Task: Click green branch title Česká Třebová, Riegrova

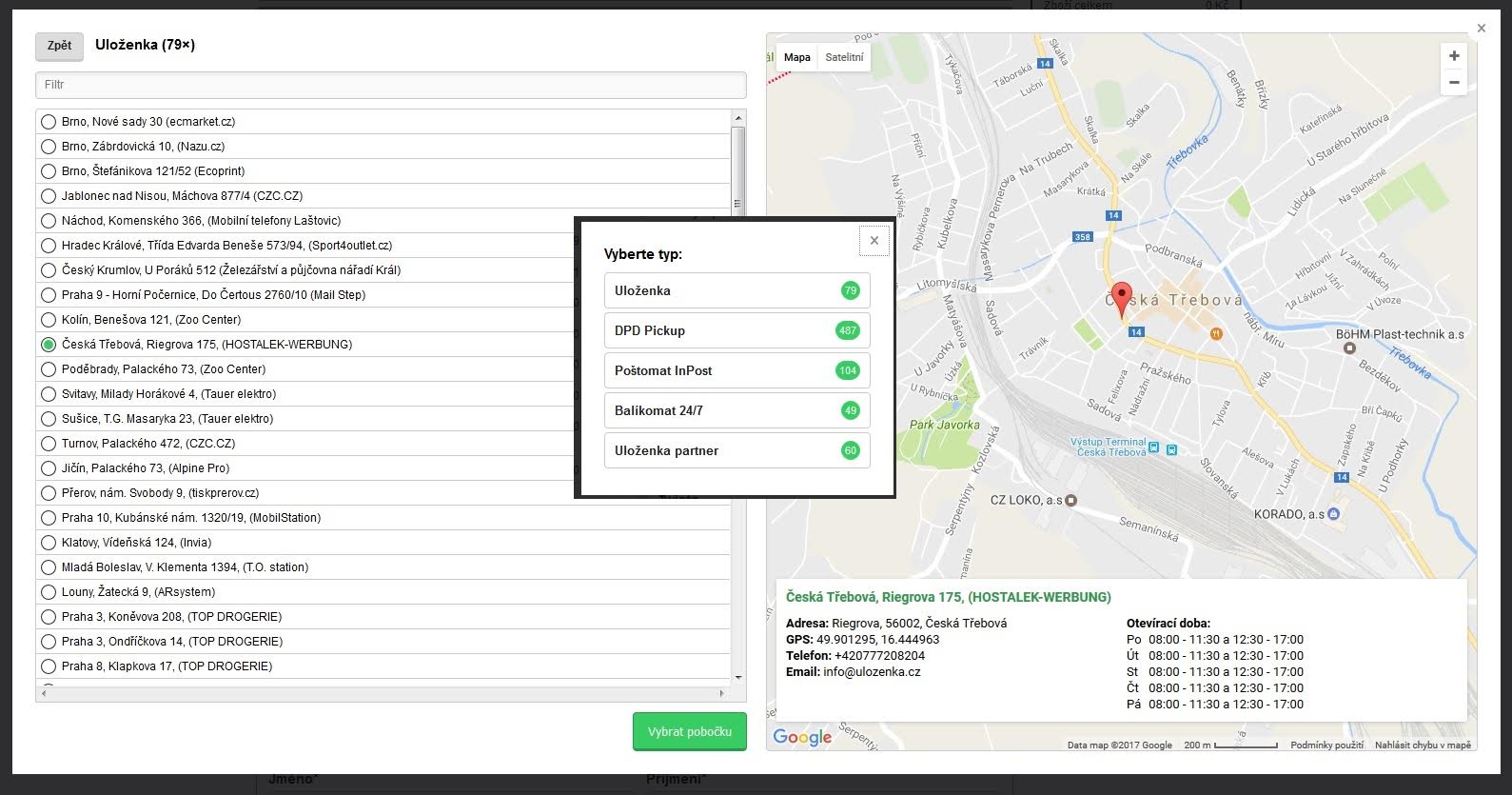Action: (948, 597)
